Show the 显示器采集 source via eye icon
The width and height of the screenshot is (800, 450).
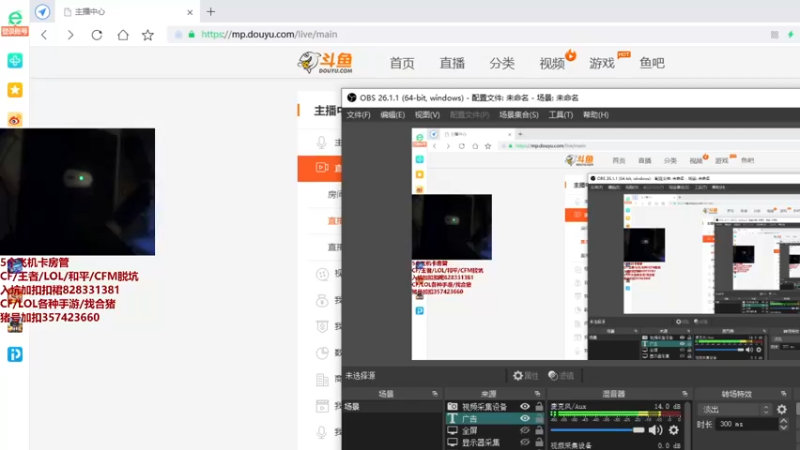(524, 442)
